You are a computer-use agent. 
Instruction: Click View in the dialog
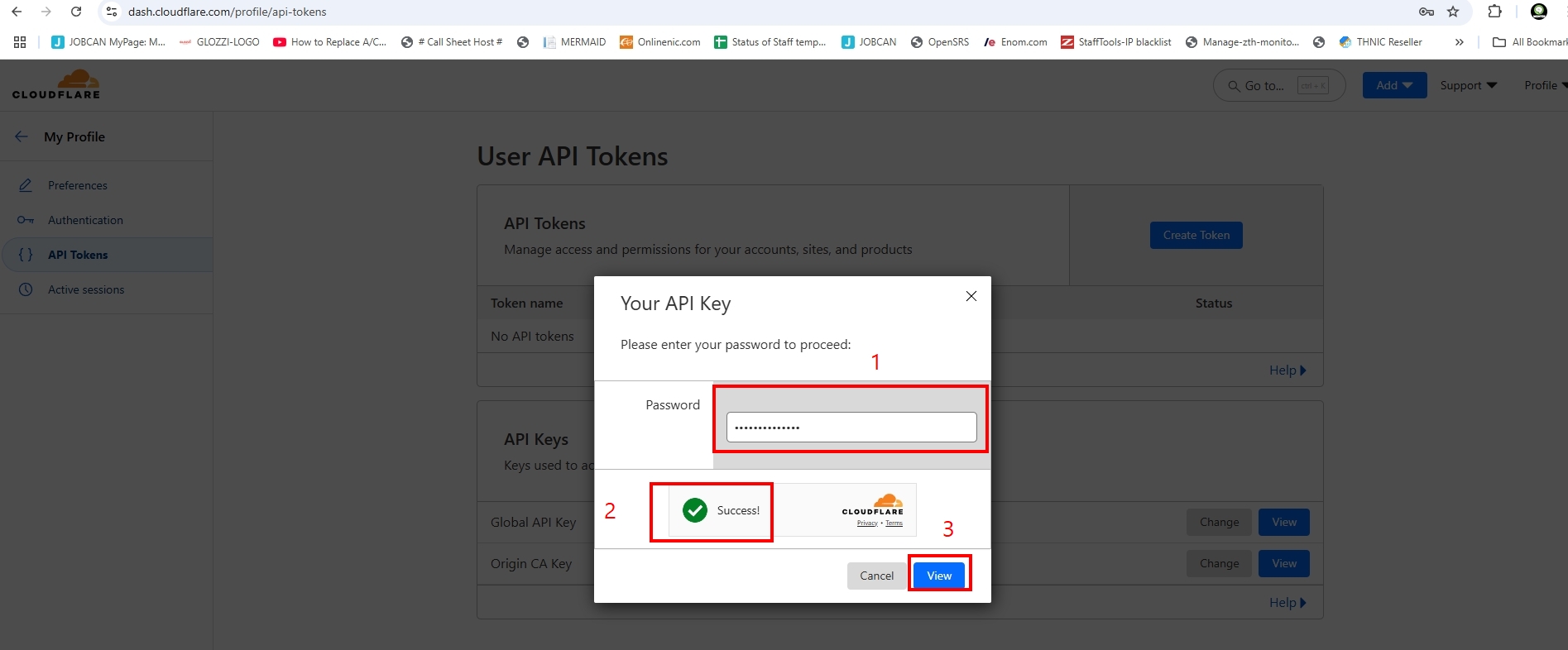click(939, 576)
